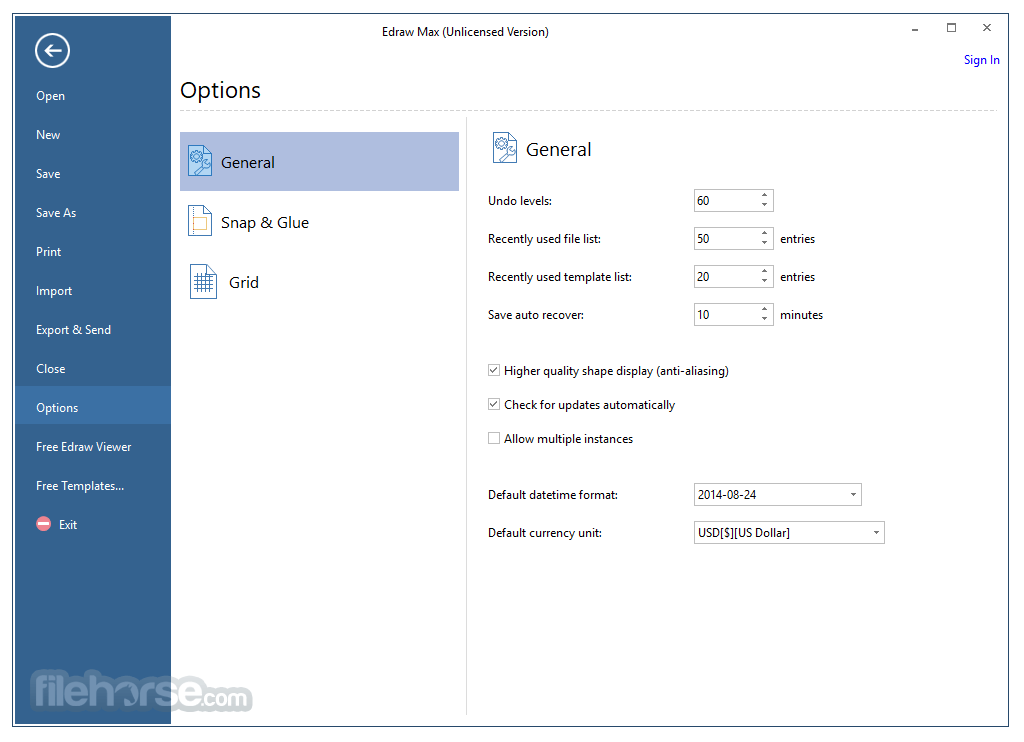Open the Open menu item

pyautogui.click(x=93, y=96)
